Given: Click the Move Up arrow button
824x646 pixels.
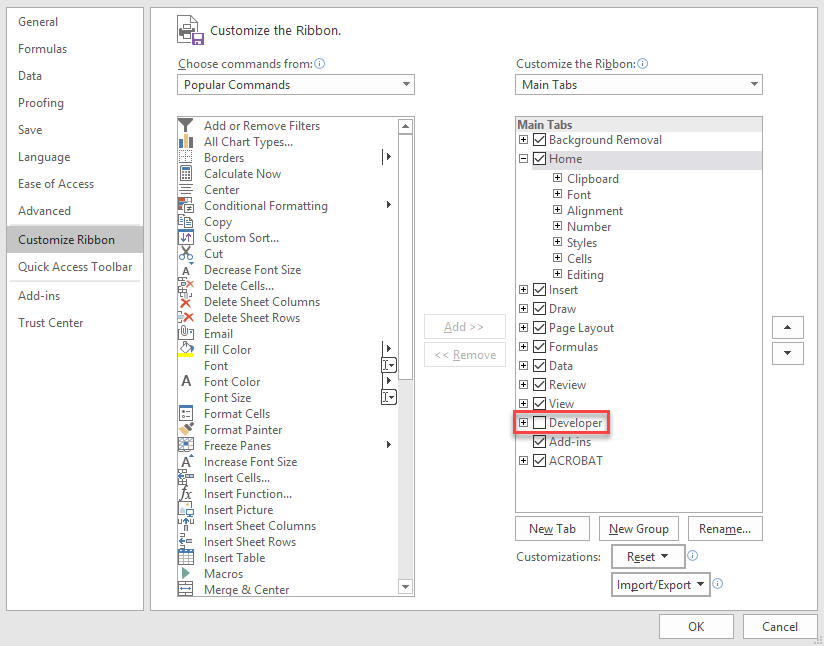Looking at the screenshot, I should (788, 328).
